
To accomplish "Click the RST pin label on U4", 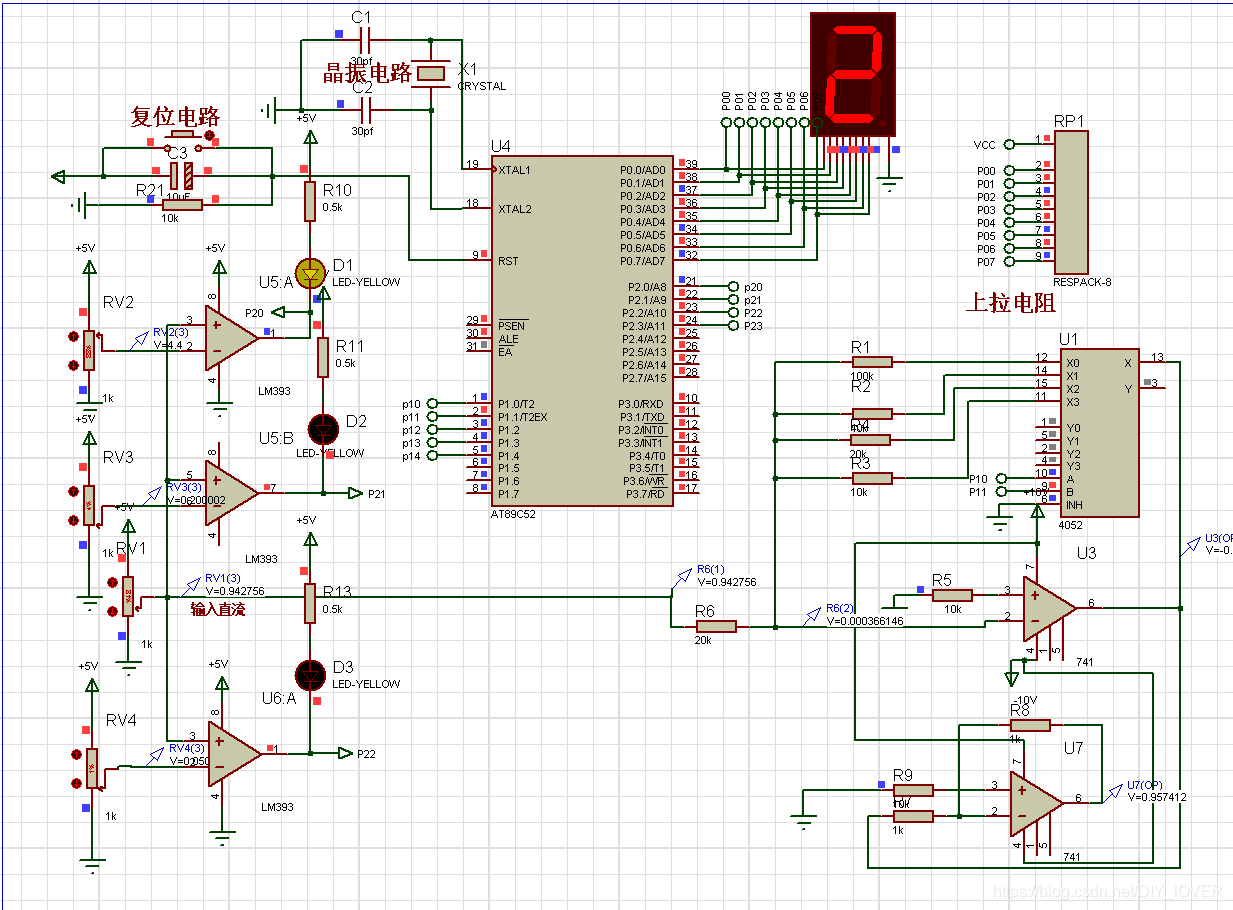I will point(508,261).
